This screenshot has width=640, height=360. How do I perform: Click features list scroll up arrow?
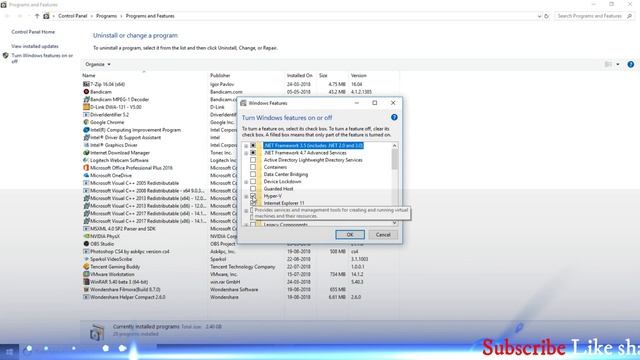click(394, 146)
